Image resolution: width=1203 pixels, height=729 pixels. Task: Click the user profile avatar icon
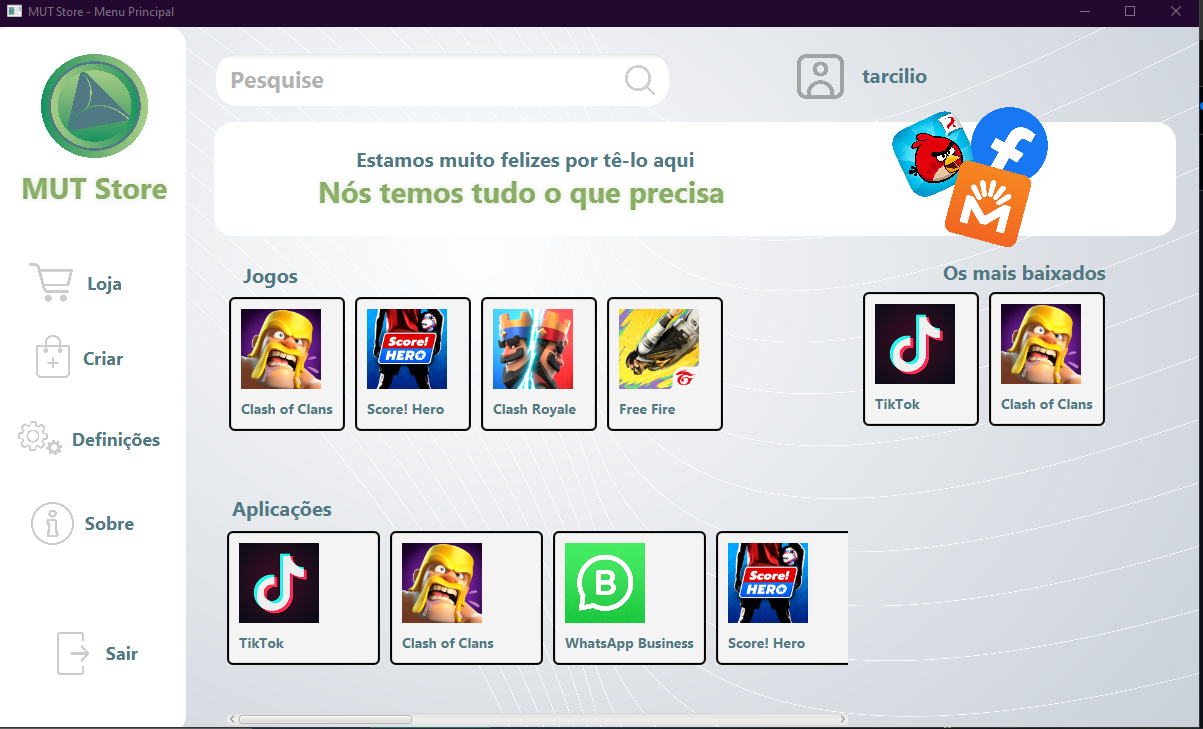[821, 76]
